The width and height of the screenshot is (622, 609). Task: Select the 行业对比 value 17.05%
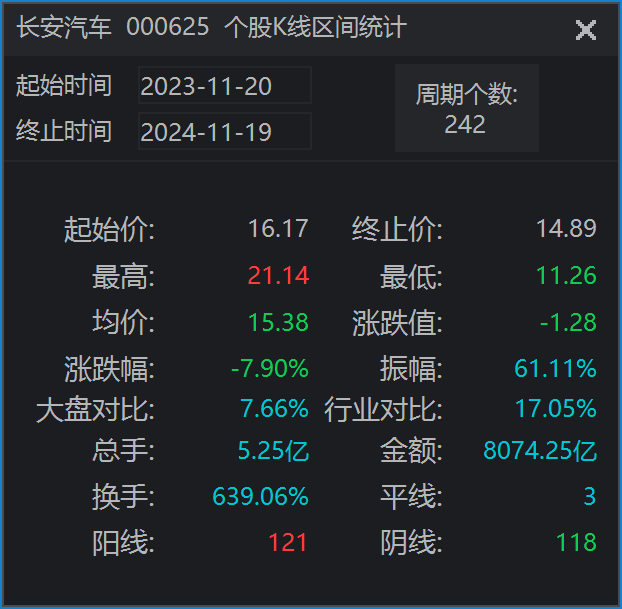tap(555, 408)
